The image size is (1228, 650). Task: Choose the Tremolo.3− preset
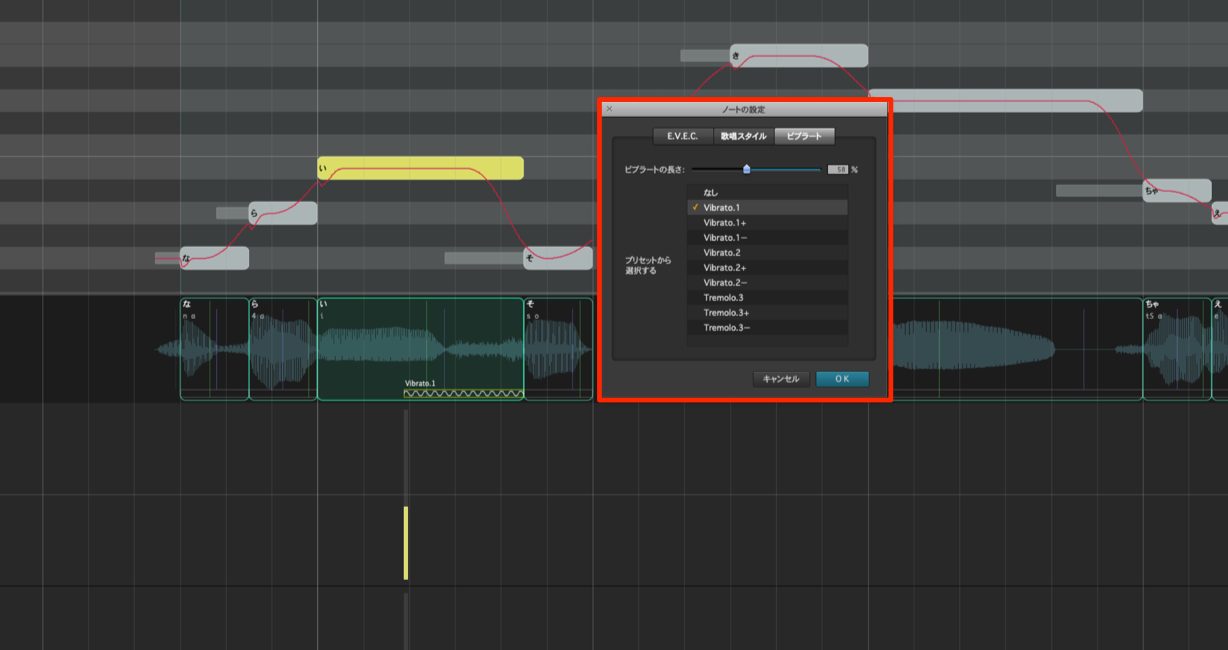pos(768,327)
